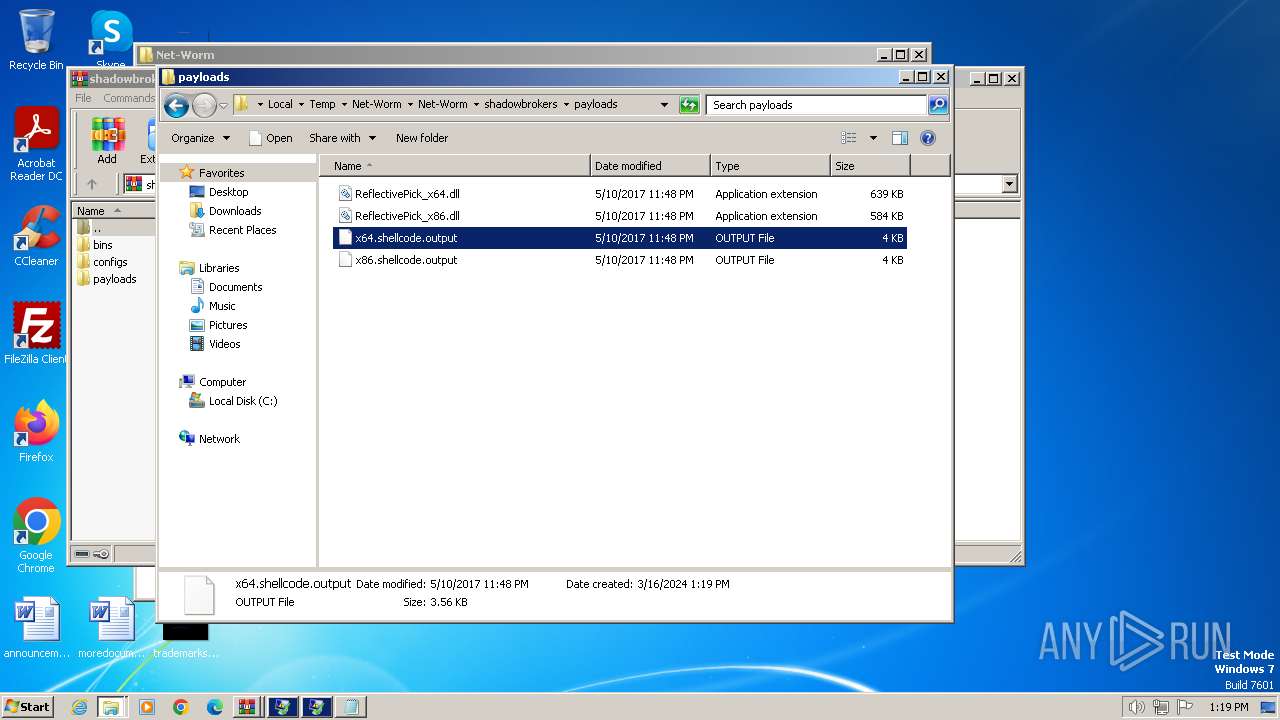Click Temp in address breadcrumb

click(322, 104)
